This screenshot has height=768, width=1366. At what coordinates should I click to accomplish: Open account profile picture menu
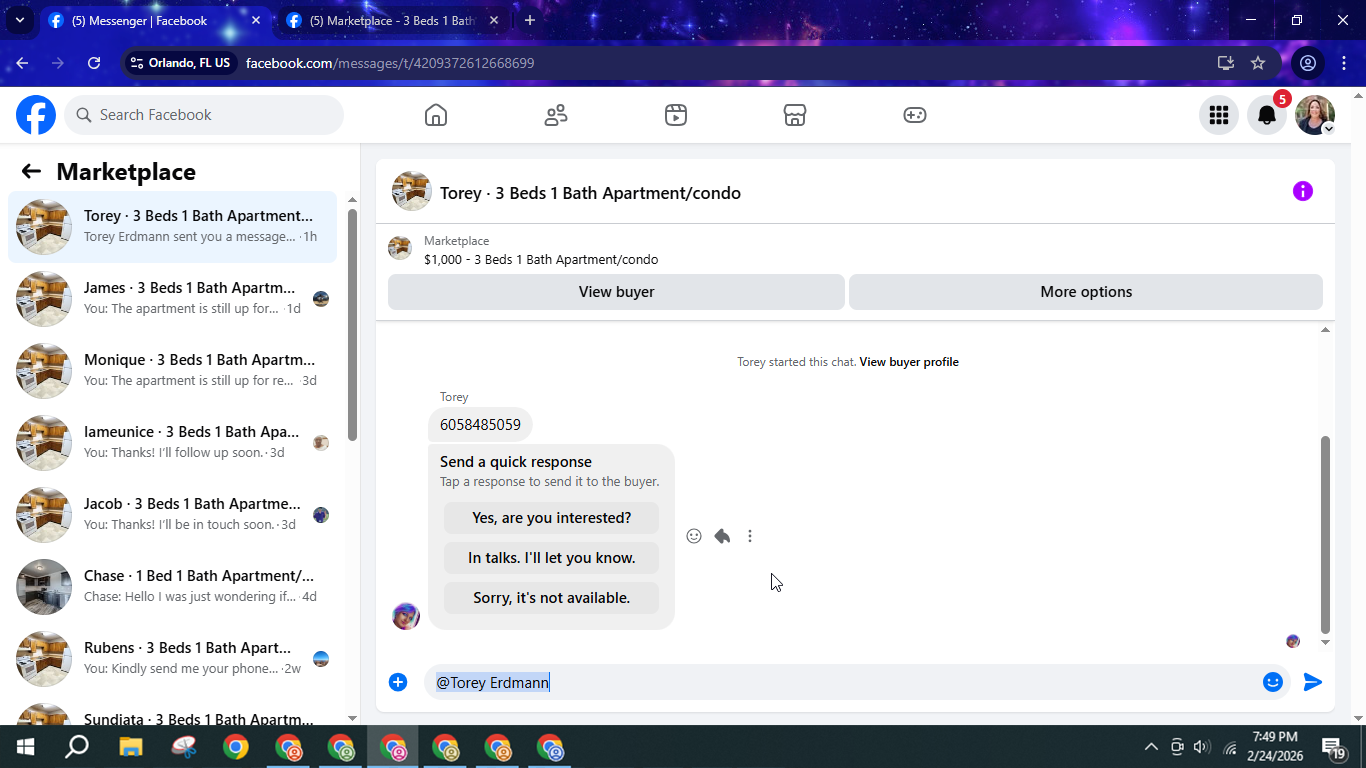[1315, 115]
